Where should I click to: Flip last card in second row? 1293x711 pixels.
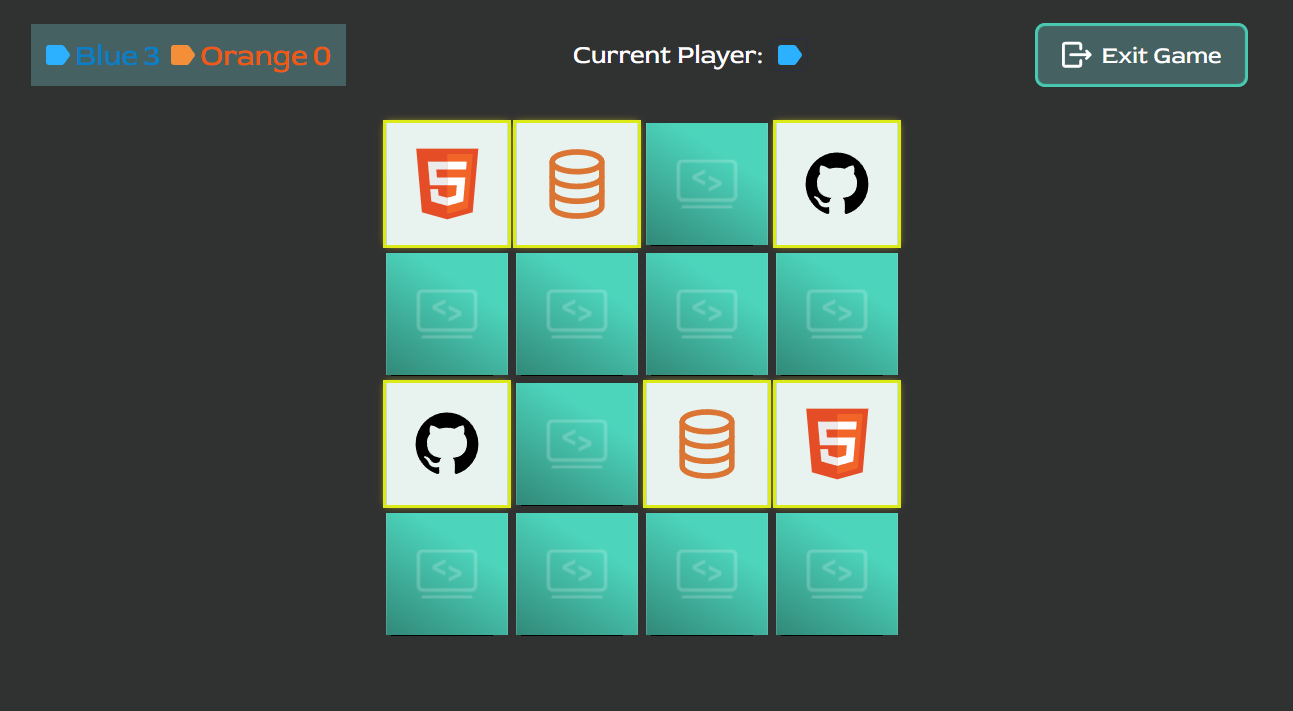tap(837, 314)
